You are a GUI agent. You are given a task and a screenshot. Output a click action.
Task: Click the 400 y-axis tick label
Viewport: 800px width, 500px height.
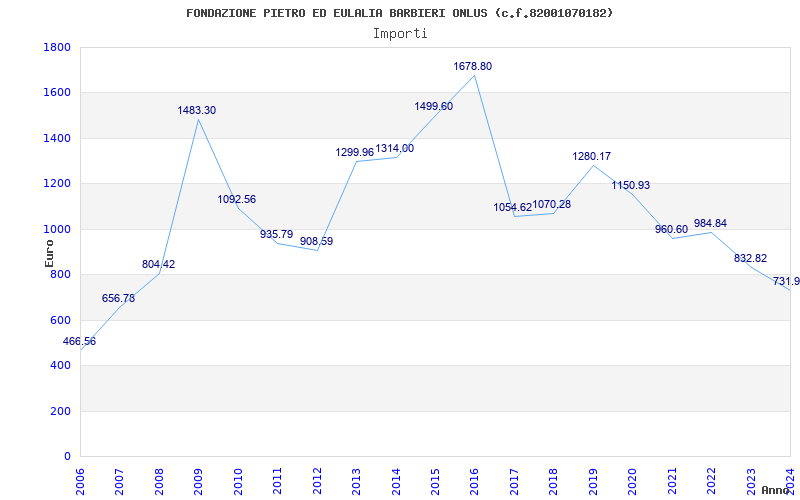click(60, 366)
